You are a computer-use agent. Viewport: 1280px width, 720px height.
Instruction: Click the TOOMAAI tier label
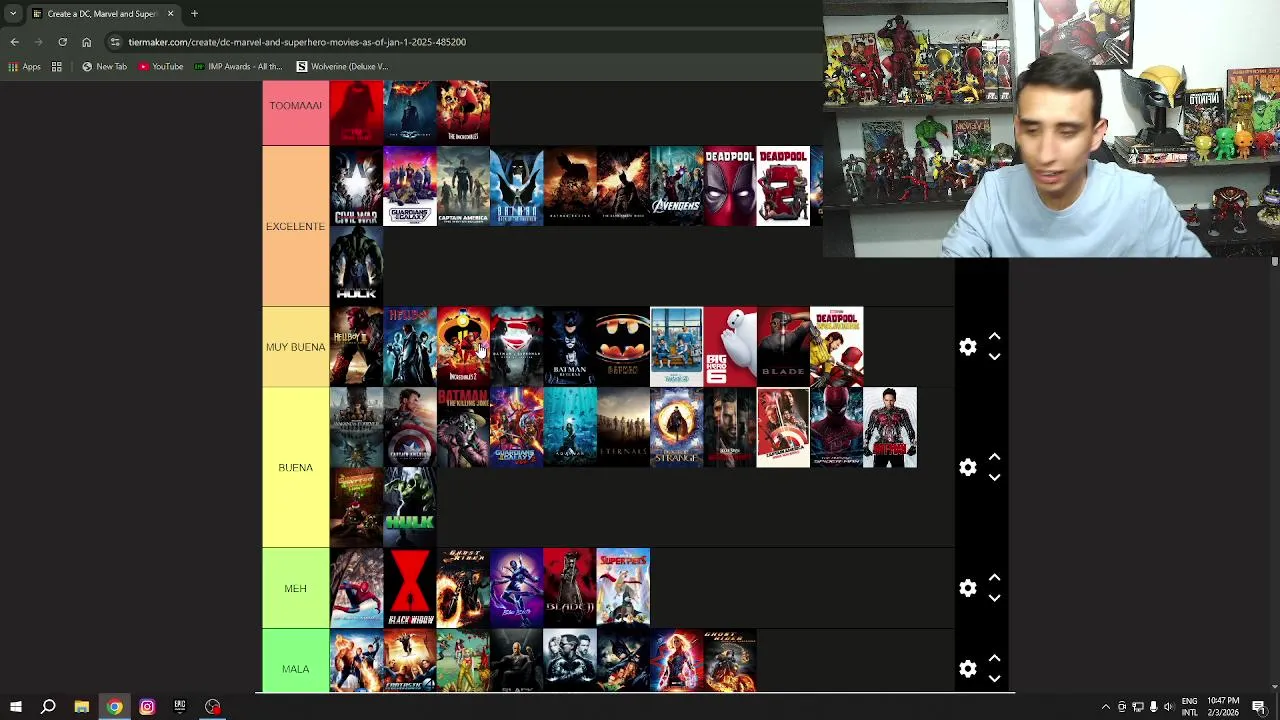[x=295, y=106]
